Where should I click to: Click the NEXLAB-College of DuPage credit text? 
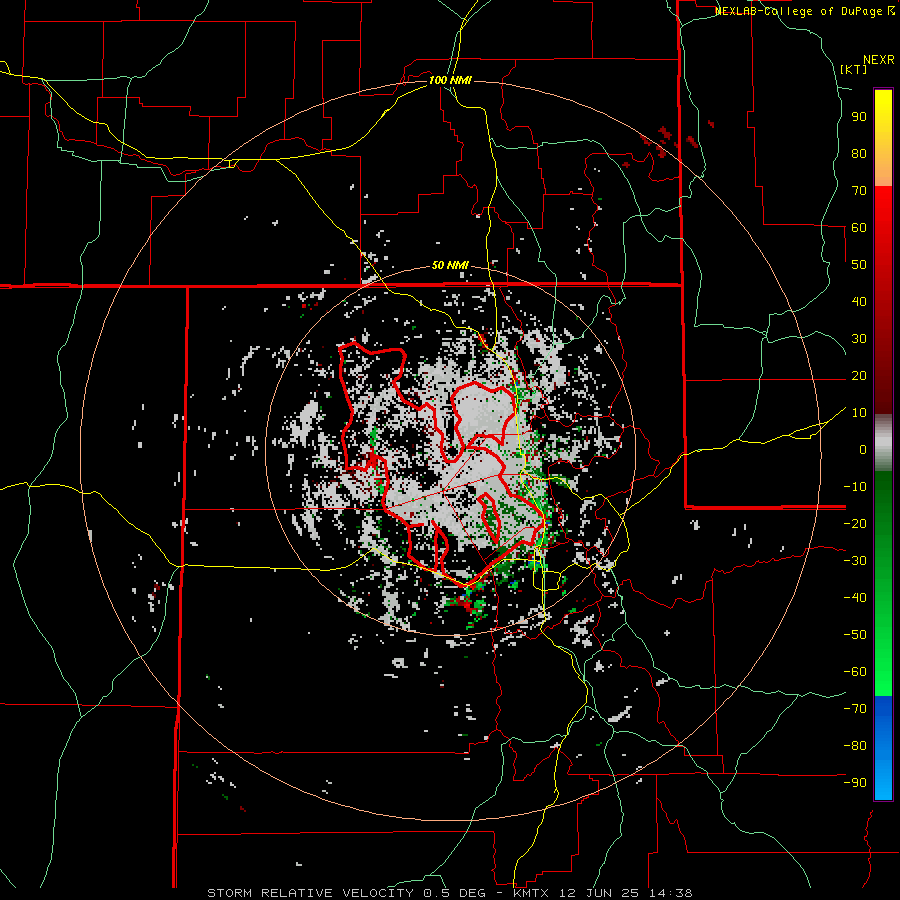(x=805, y=11)
